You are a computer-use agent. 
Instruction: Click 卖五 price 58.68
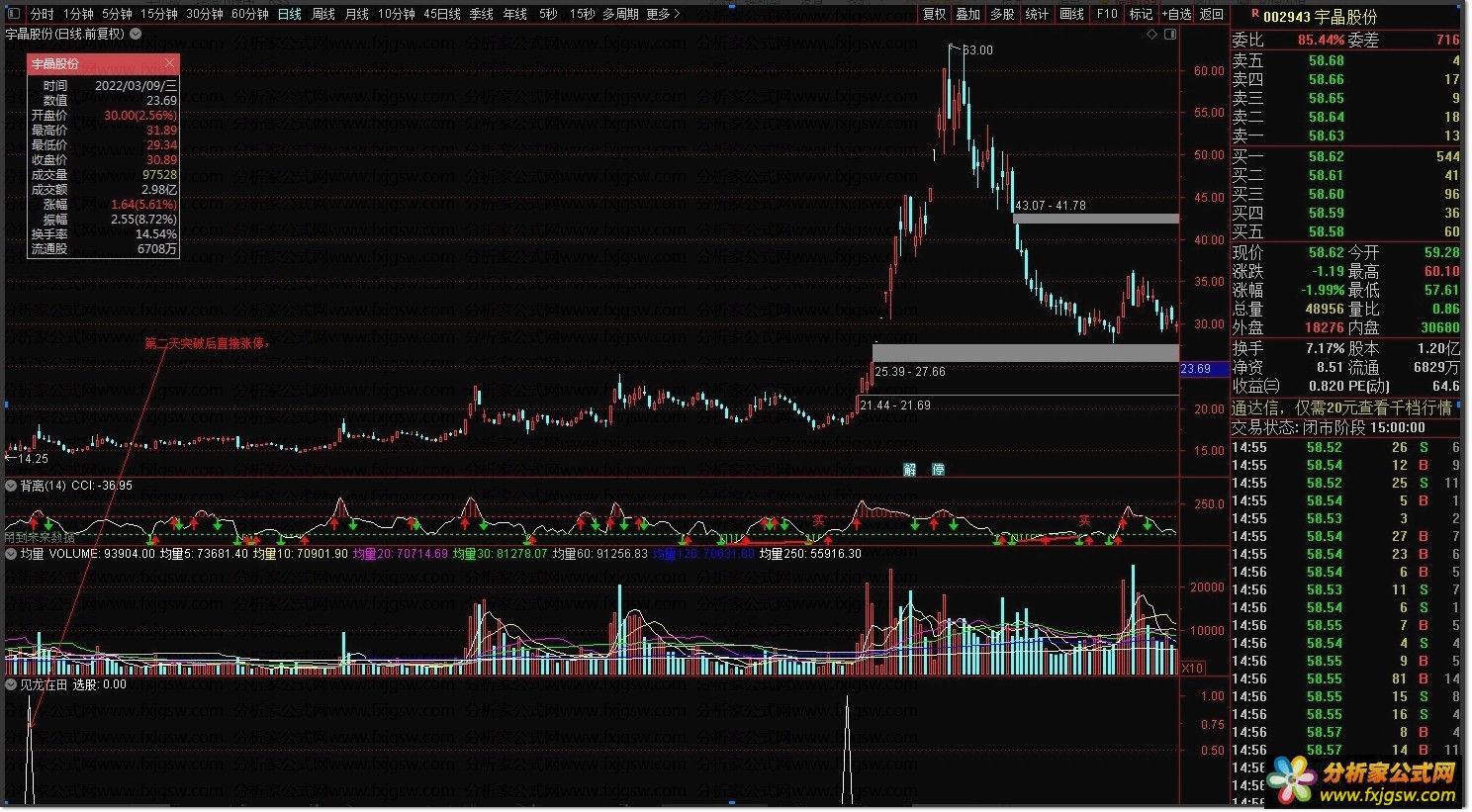pyautogui.click(x=1326, y=60)
